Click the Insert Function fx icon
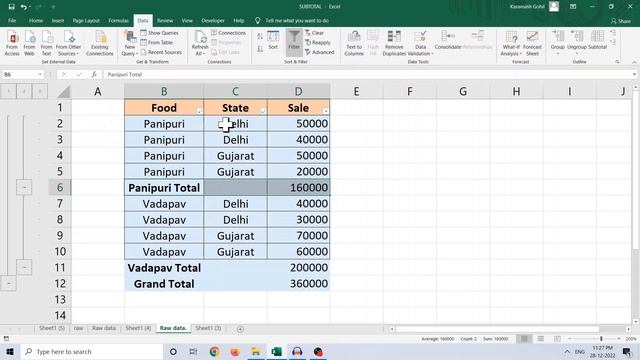The image size is (640, 360). 94,74
